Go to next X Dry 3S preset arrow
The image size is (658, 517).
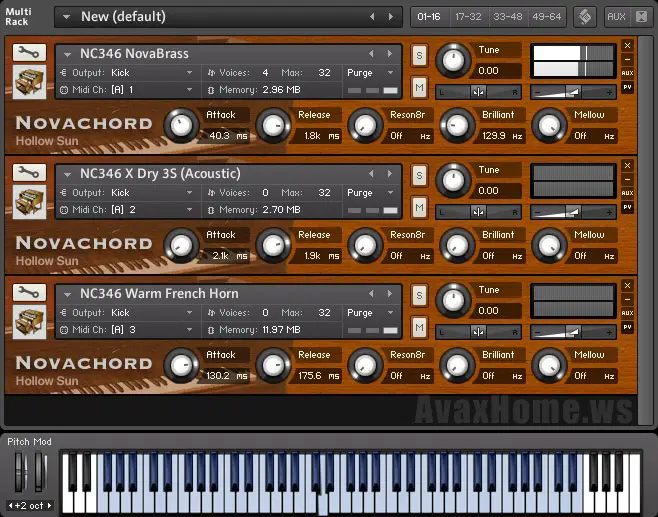(x=390, y=174)
